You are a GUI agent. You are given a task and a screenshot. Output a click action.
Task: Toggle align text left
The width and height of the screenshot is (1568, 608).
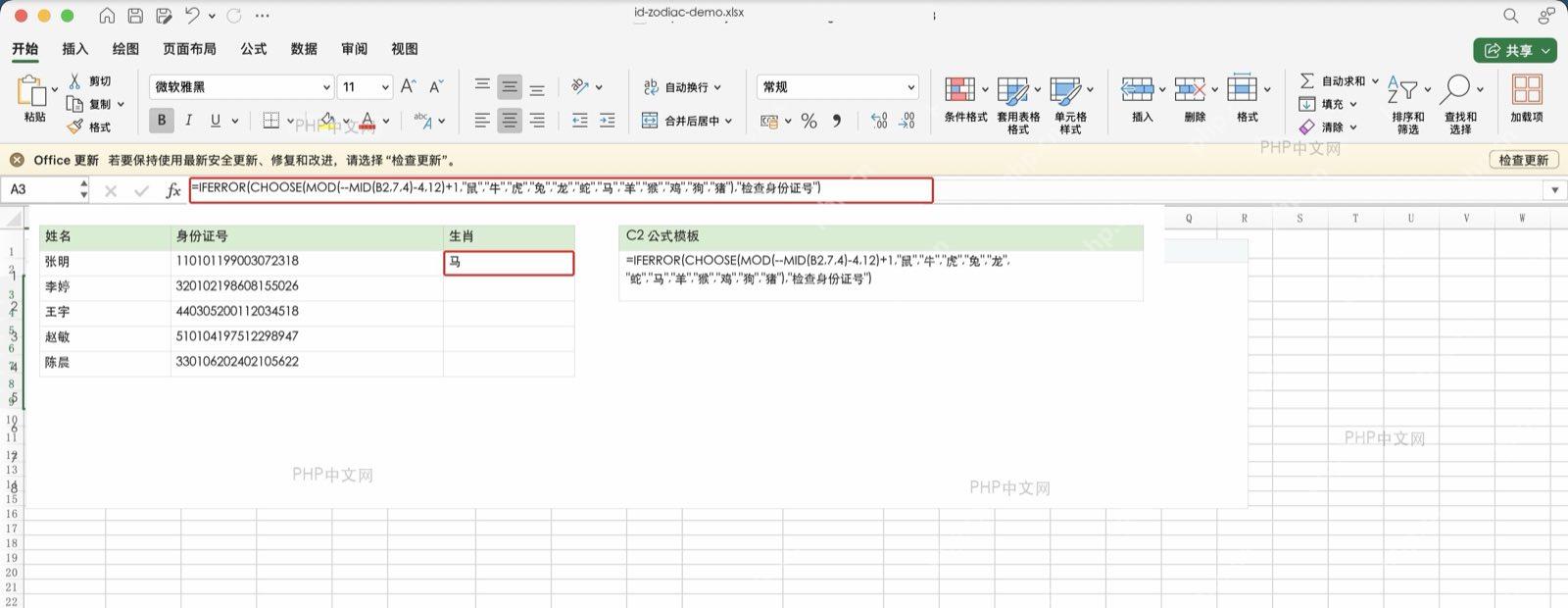coord(482,121)
